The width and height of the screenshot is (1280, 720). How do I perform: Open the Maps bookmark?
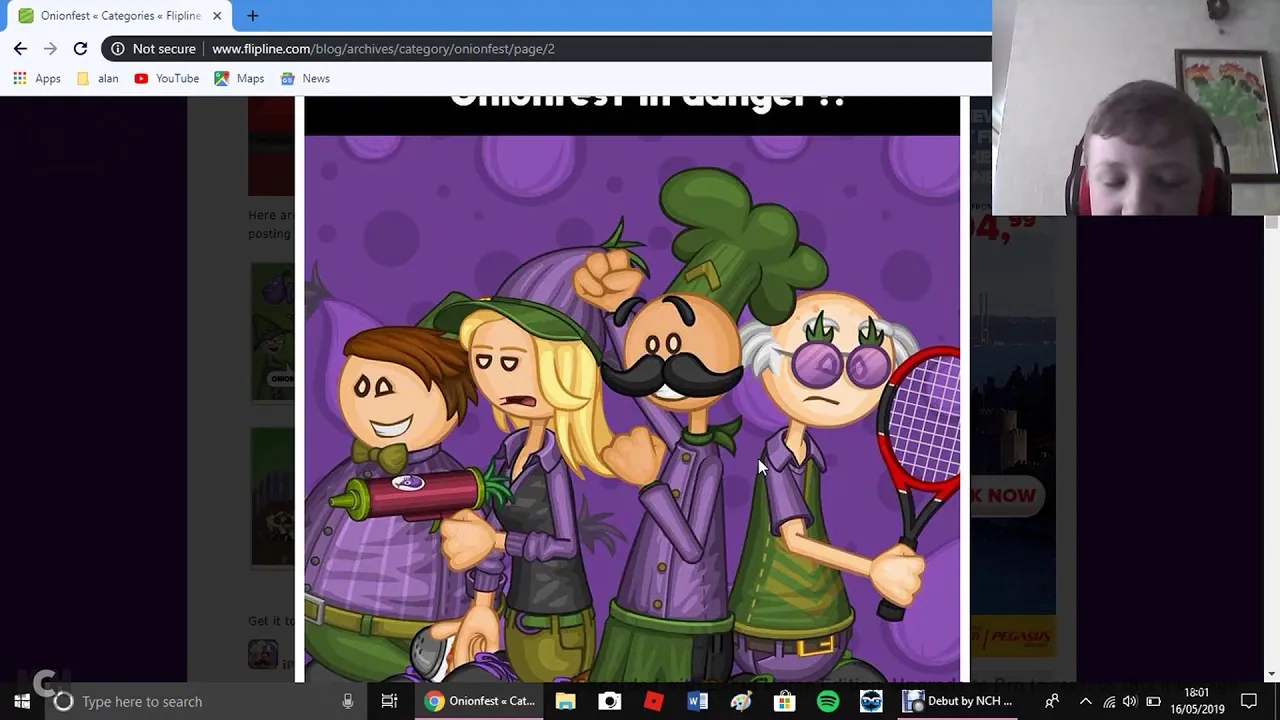point(240,78)
